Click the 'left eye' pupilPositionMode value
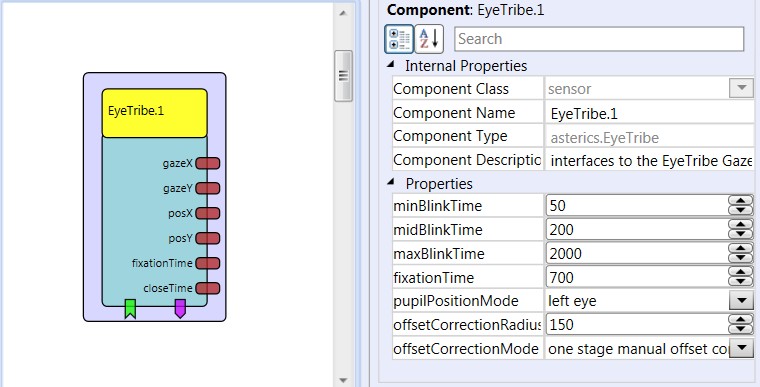Image resolution: width=760 pixels, height=387 pixels. click(x=572, y=301)
